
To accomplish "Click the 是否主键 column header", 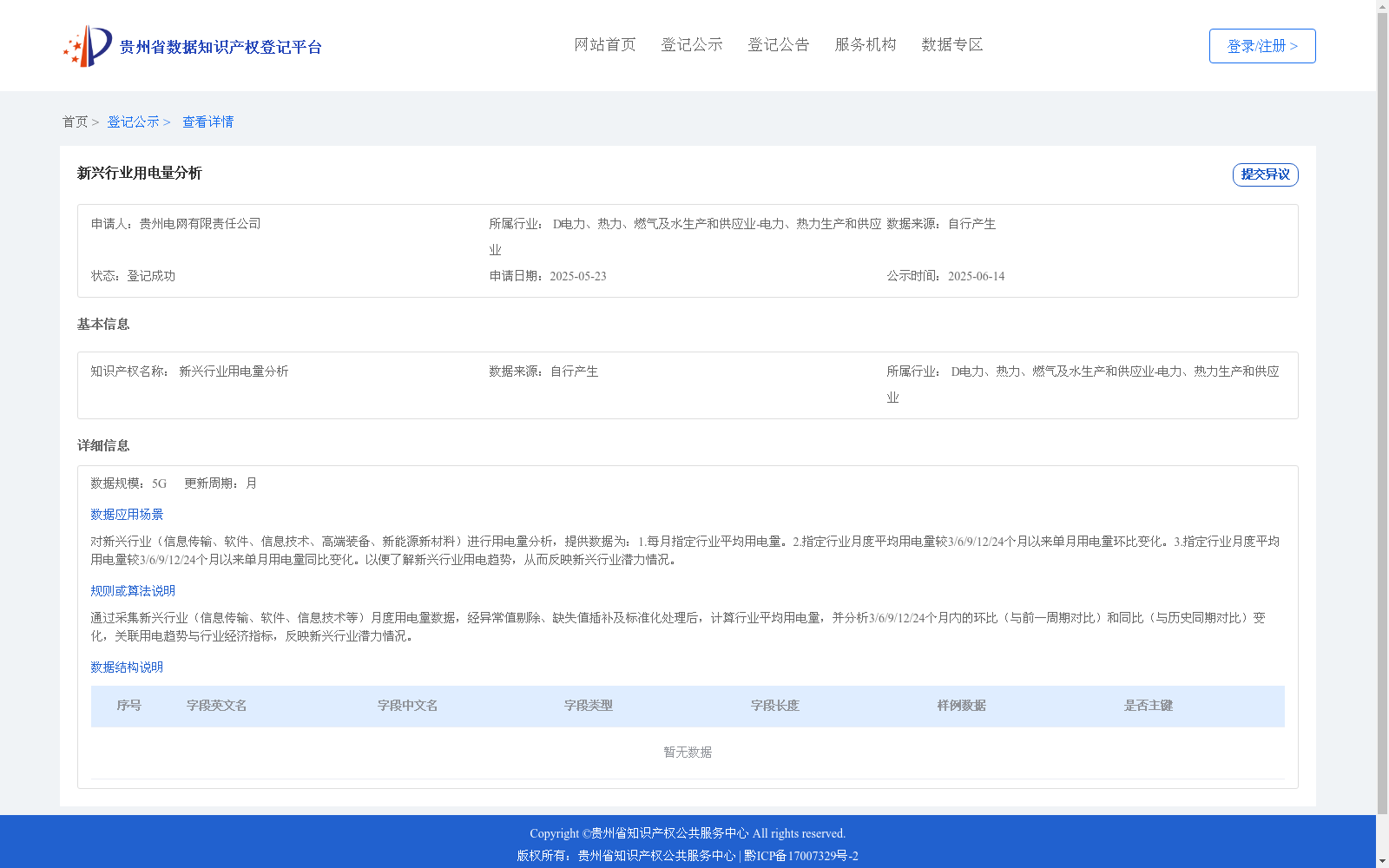I will (1148, 706).
